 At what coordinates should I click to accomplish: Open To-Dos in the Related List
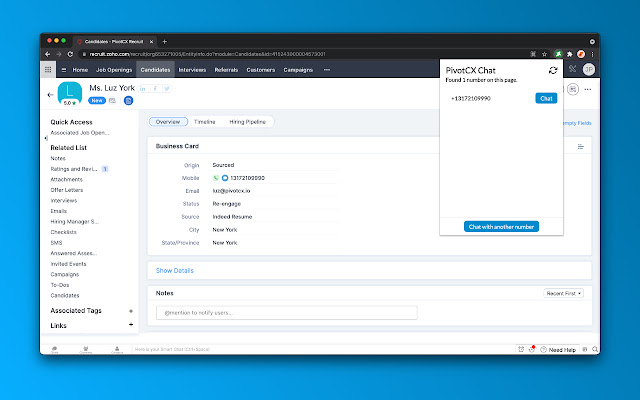tap(60, 285)
